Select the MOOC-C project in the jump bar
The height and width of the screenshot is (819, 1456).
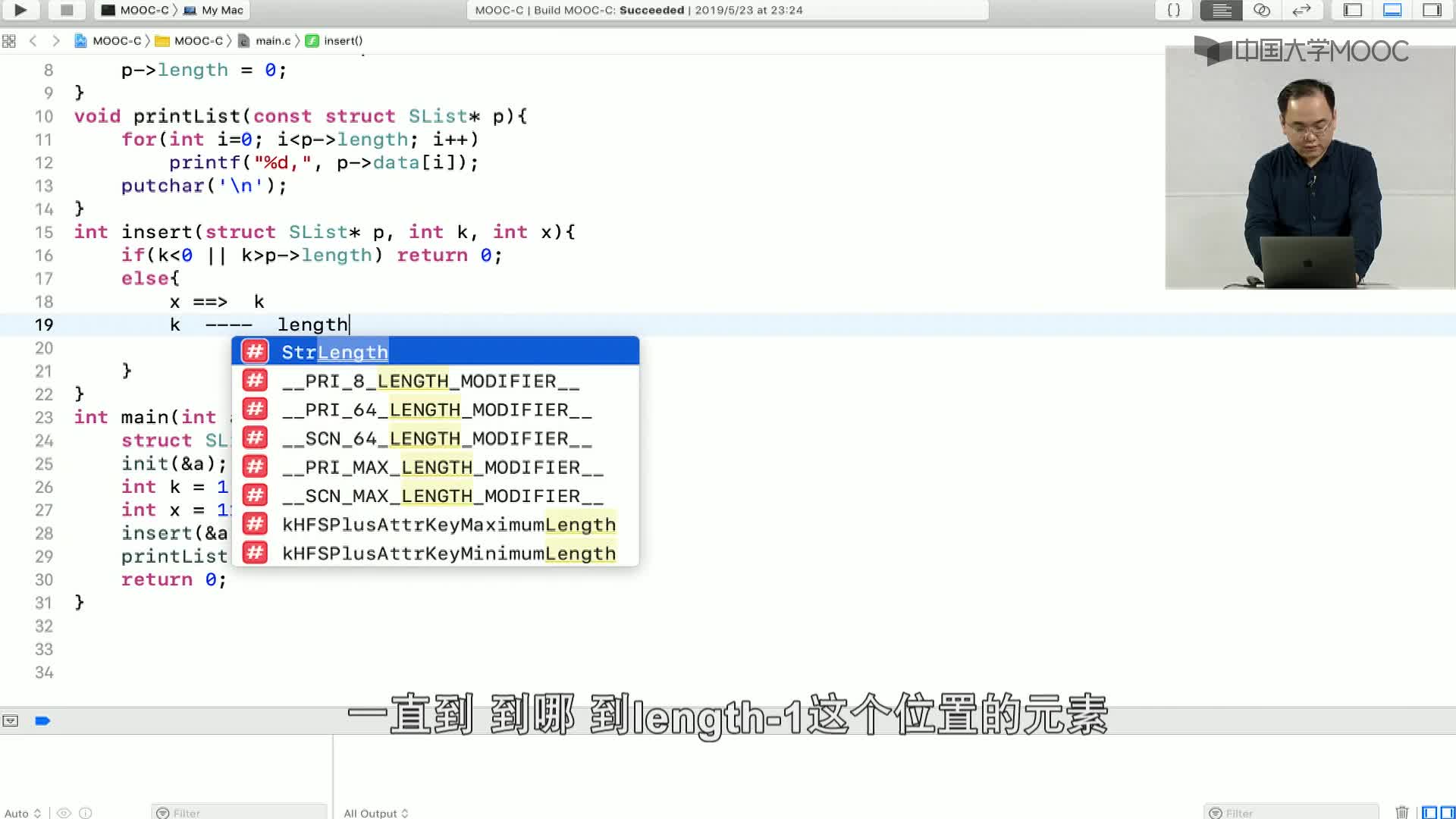point(108,41)
